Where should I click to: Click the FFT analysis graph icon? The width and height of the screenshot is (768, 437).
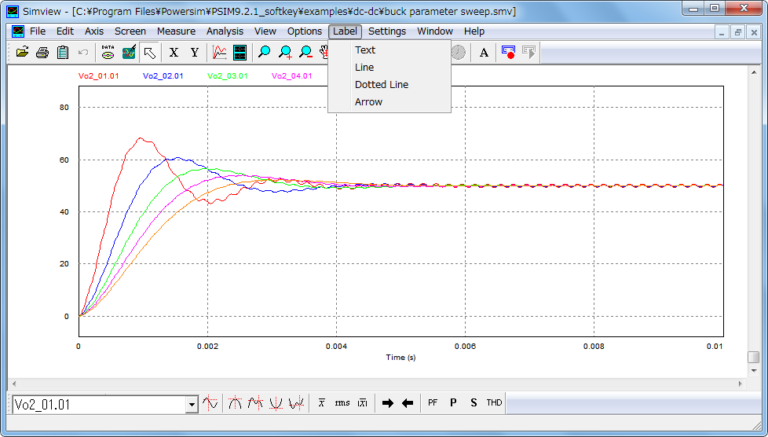[219, 52]
